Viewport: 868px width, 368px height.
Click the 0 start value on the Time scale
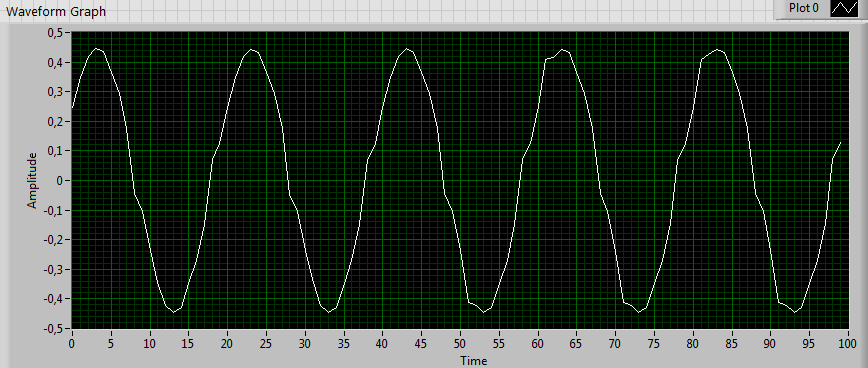tap(71, 344)
